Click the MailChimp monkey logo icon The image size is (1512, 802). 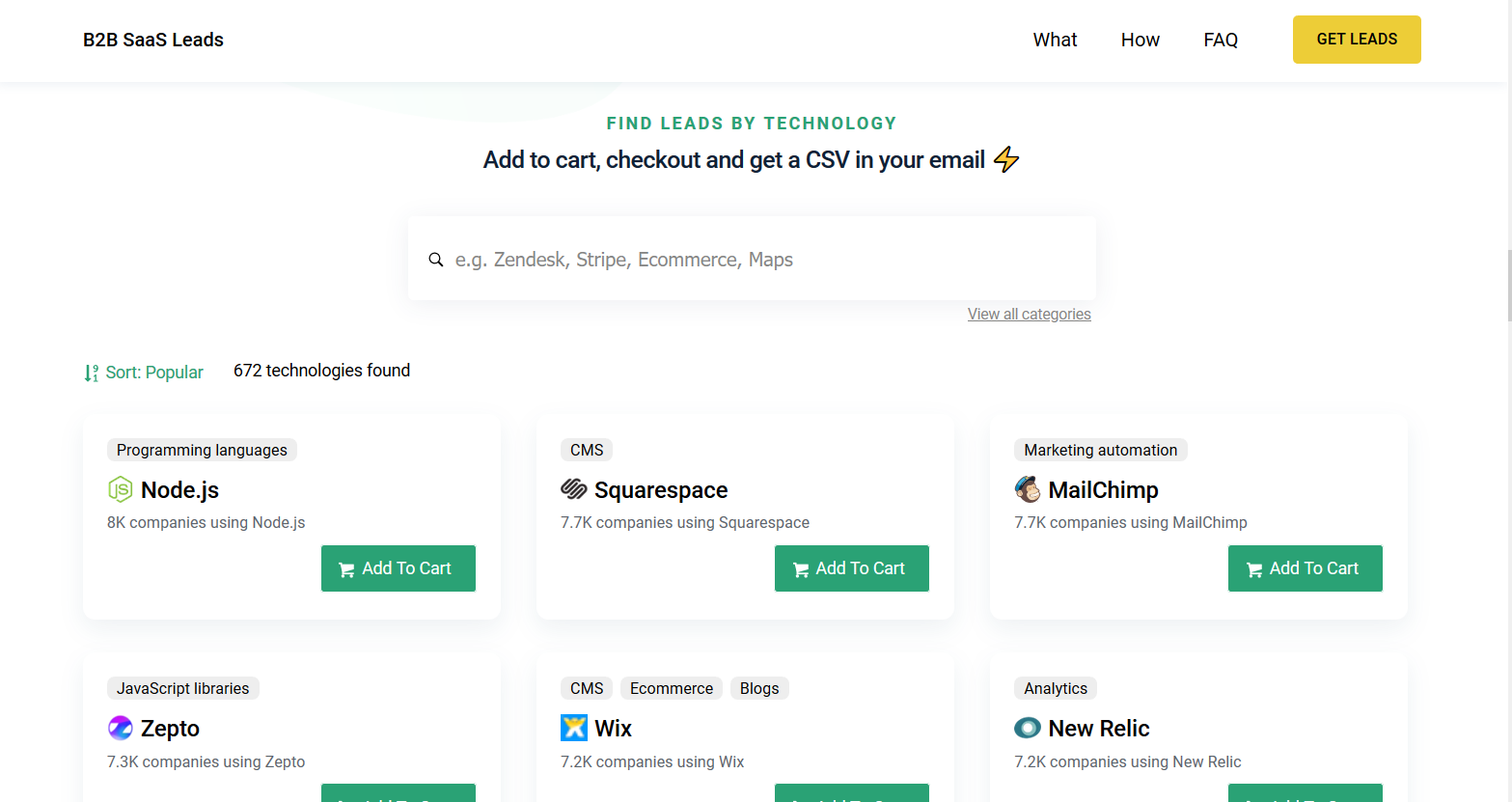point(1028,489)
